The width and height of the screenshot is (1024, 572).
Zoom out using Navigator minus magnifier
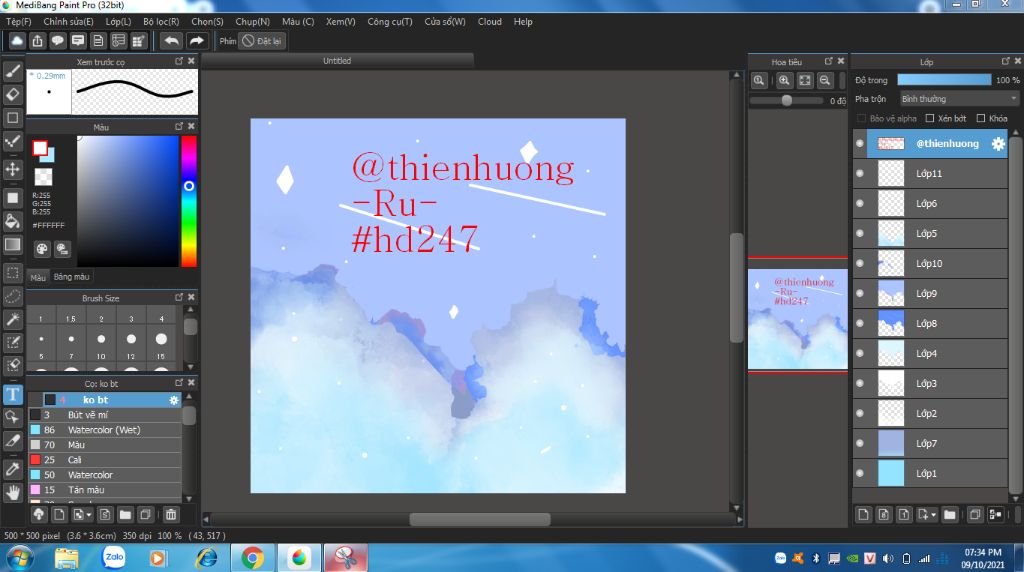pyautogui.click(x=825, y=80)
